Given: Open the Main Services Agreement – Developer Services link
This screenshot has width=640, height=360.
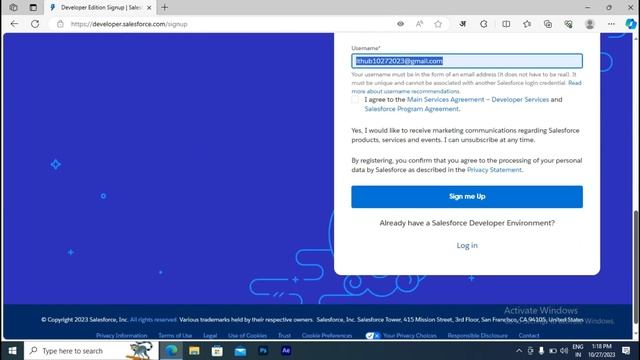Looking at the screenshot, I should point(478,100).
